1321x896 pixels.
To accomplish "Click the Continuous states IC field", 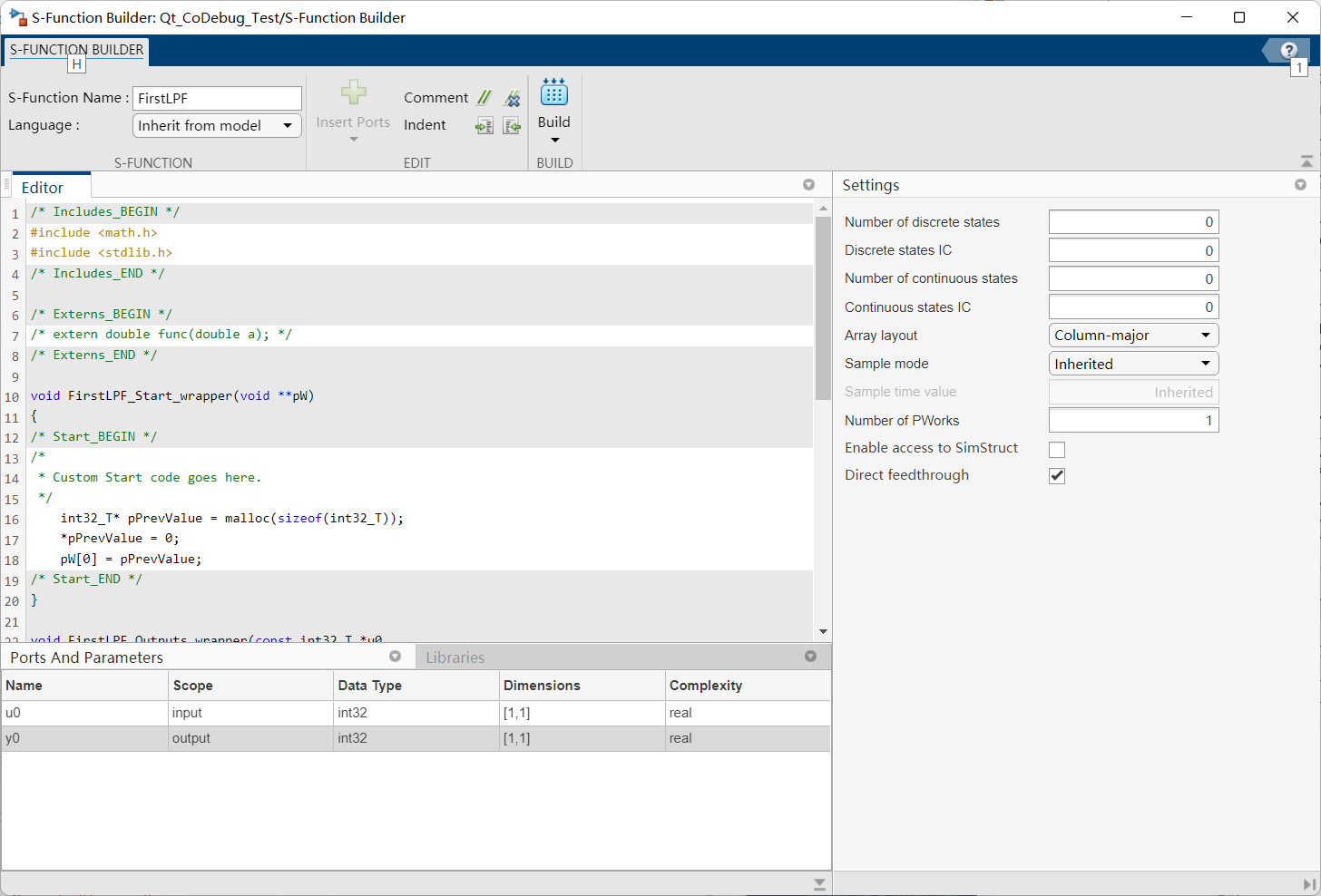I will coord(1133,307).
